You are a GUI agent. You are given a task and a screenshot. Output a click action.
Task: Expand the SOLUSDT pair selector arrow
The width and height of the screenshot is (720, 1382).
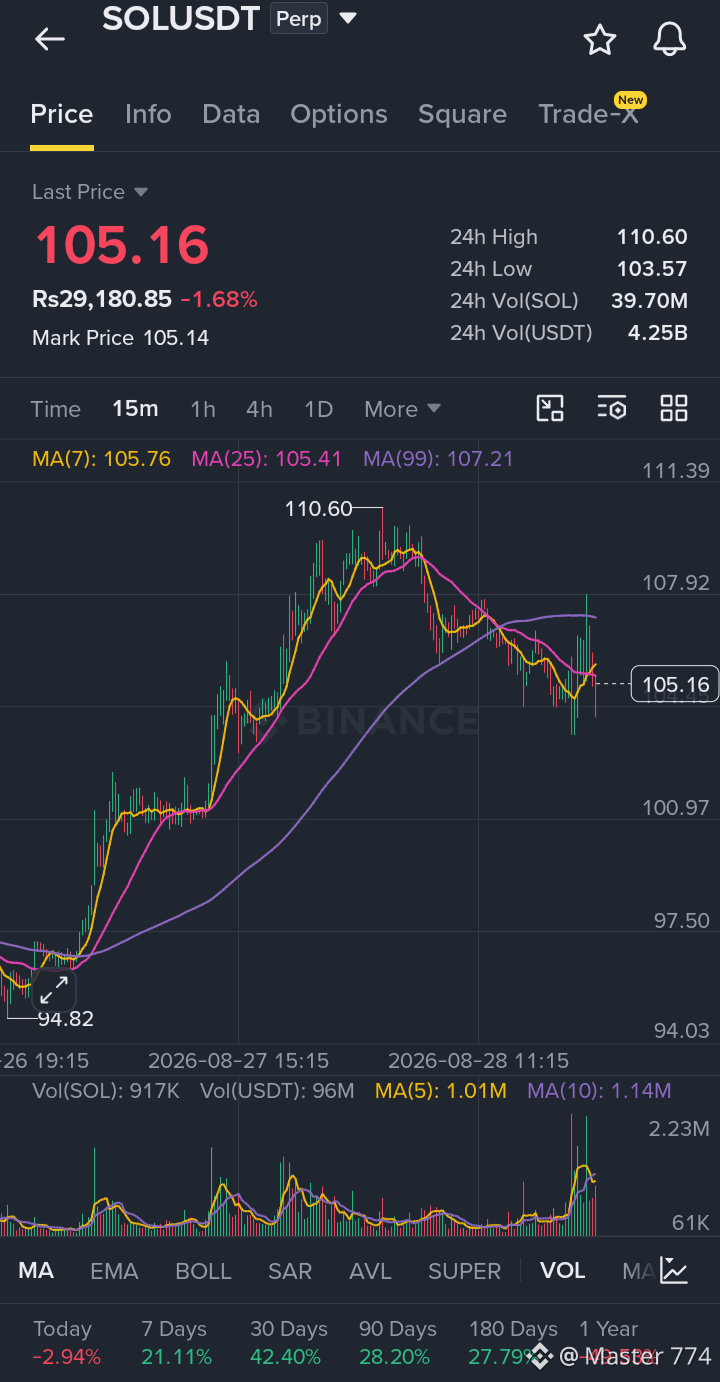(x=347, y=18)
